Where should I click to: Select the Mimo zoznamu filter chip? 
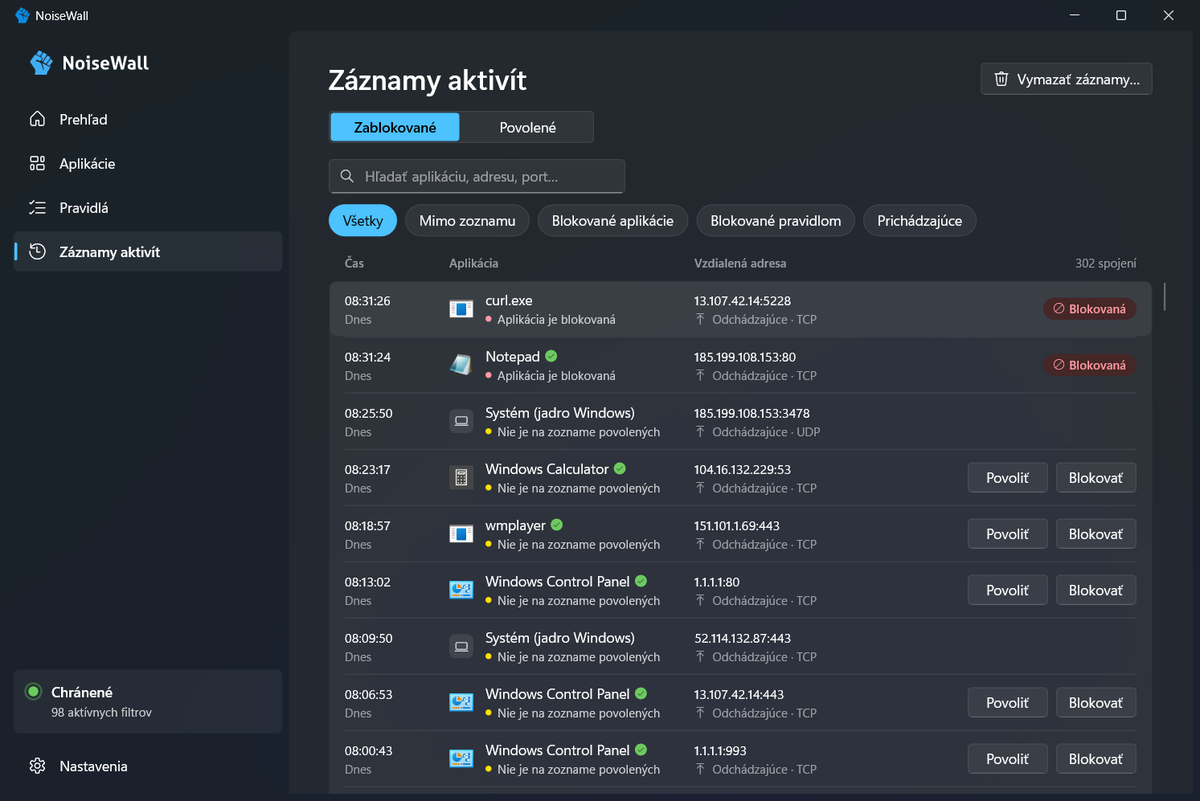(467, 221)
